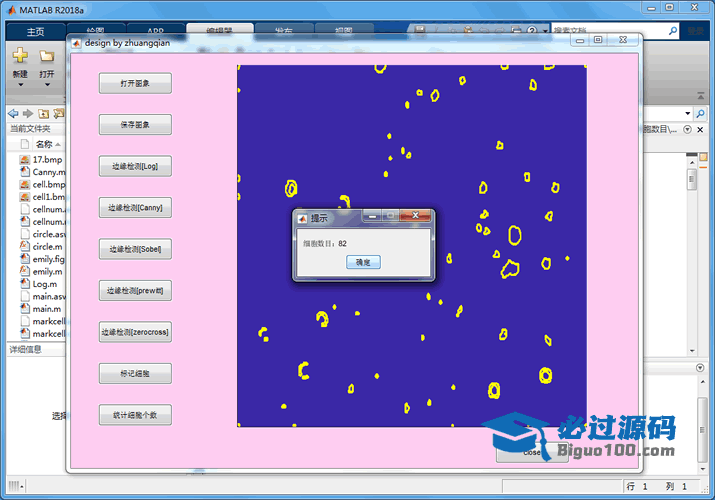Click the 登录 sign-in link
Screen dimensions: 715x500
point(696,31)
